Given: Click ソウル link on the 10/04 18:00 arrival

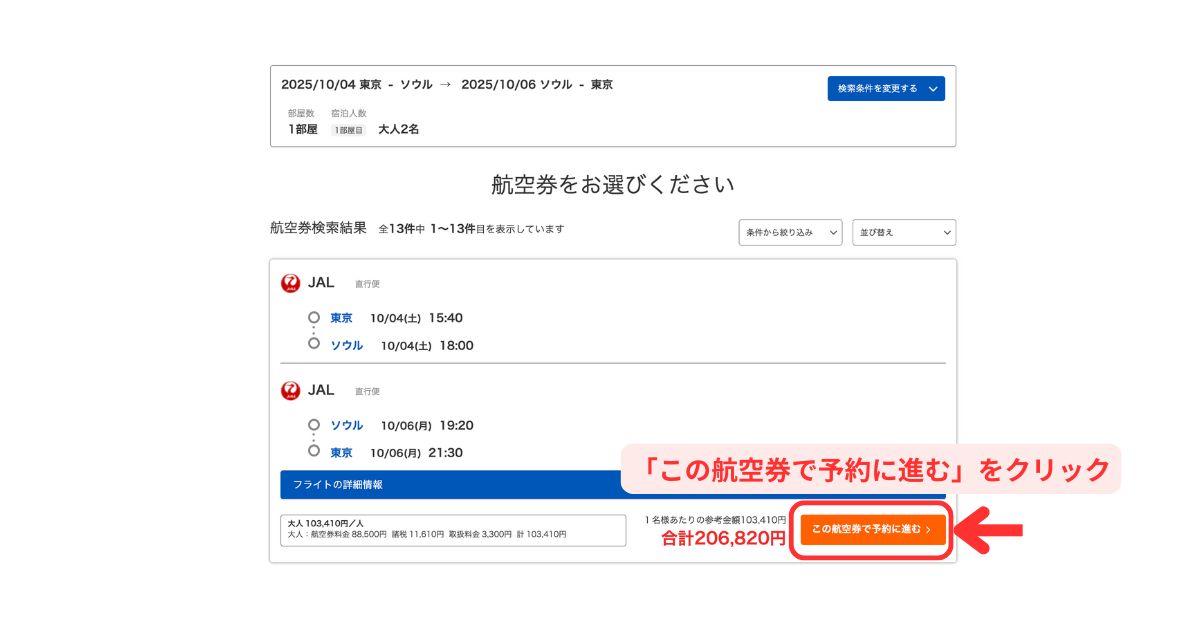Looking at the screenshot, I should coord(346,345).
